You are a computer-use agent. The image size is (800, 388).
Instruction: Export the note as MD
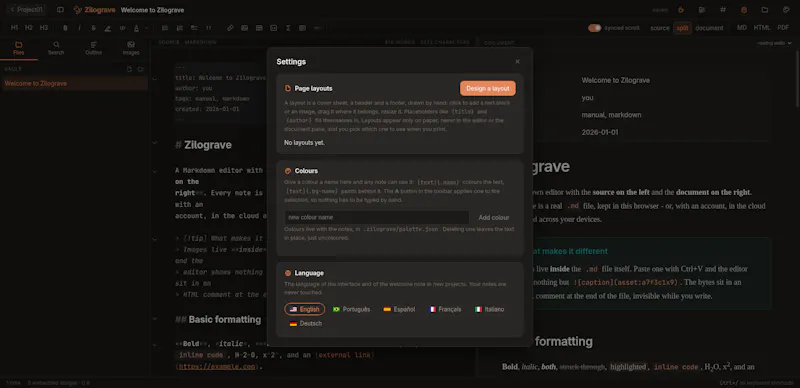(742, 28)
